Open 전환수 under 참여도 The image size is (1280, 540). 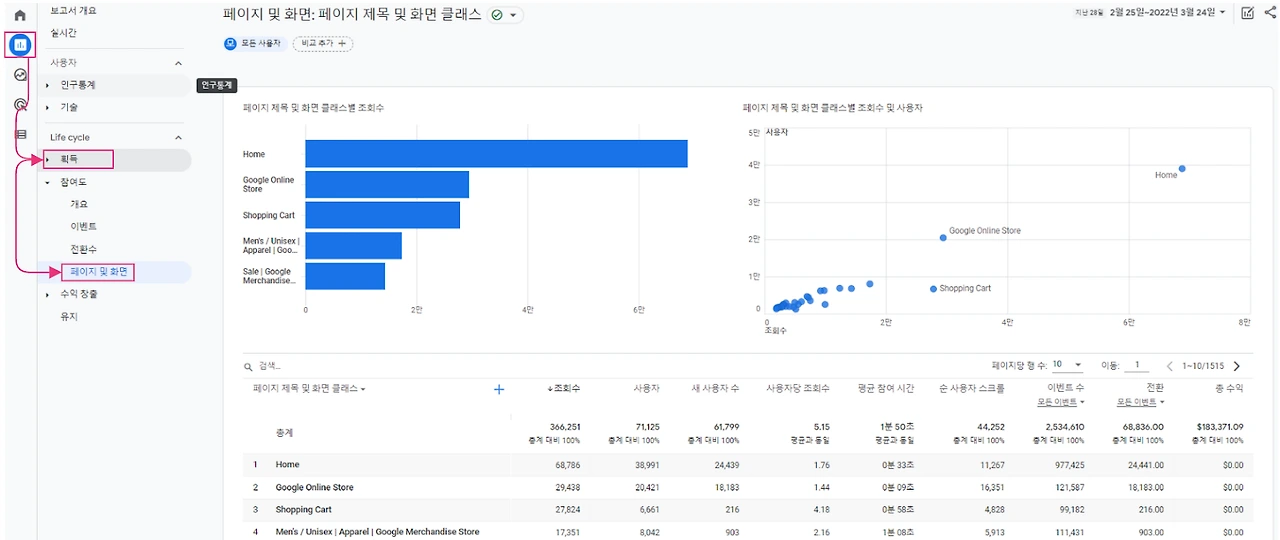[x=84, y=249]
